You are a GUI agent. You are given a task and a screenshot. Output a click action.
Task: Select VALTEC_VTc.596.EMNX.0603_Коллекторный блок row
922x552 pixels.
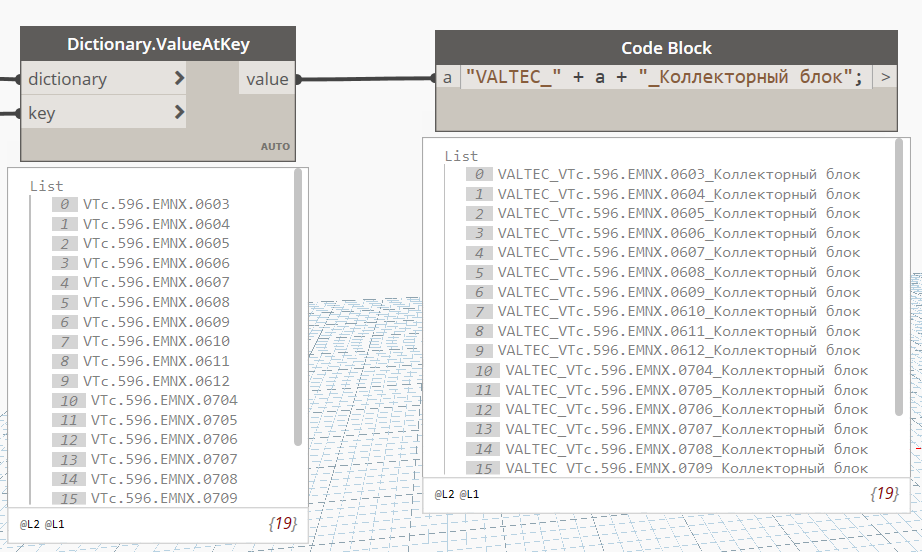coord(679,174)
